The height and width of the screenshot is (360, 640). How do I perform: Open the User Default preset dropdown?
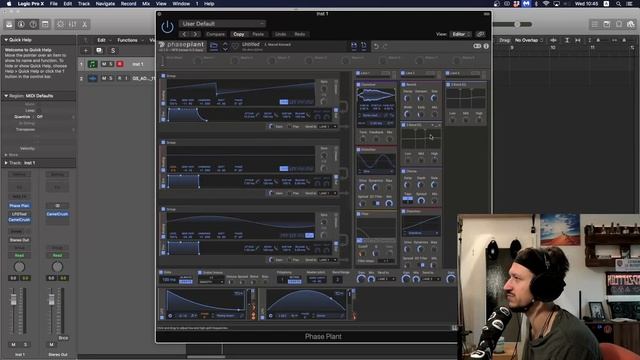tap(222, 24)
